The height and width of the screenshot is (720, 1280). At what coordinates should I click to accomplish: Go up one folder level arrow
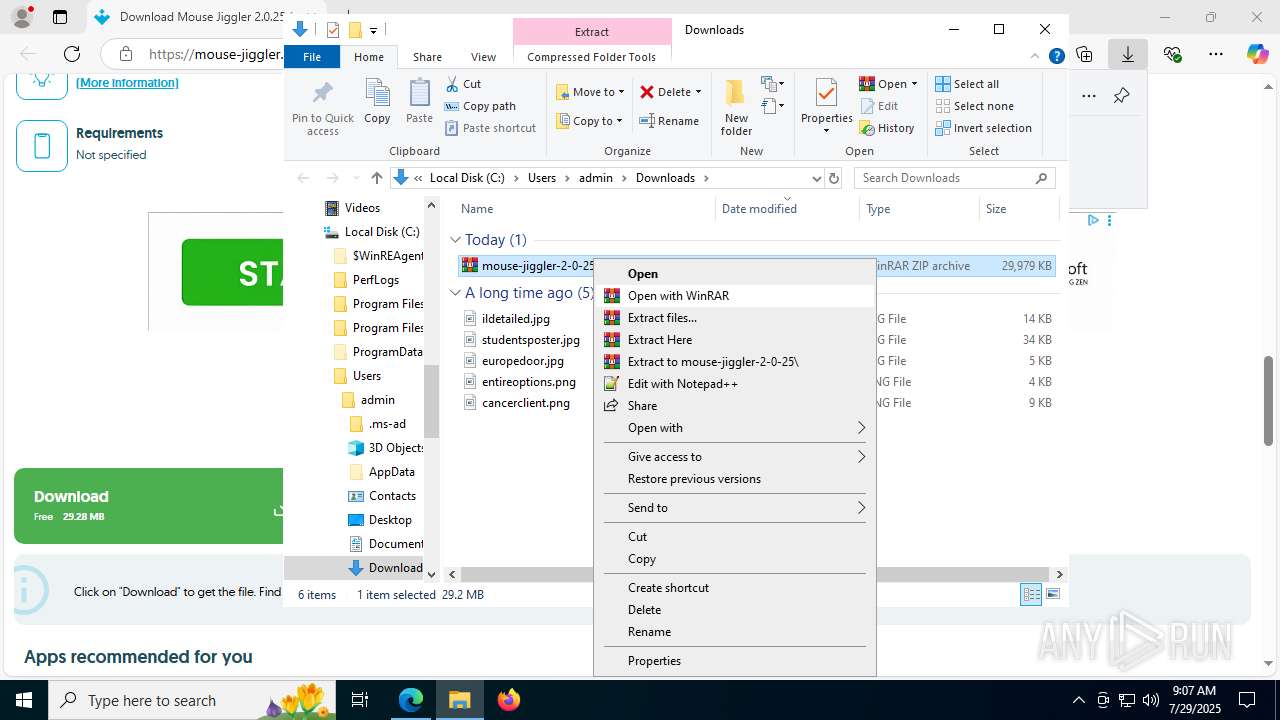pos(376,178)
